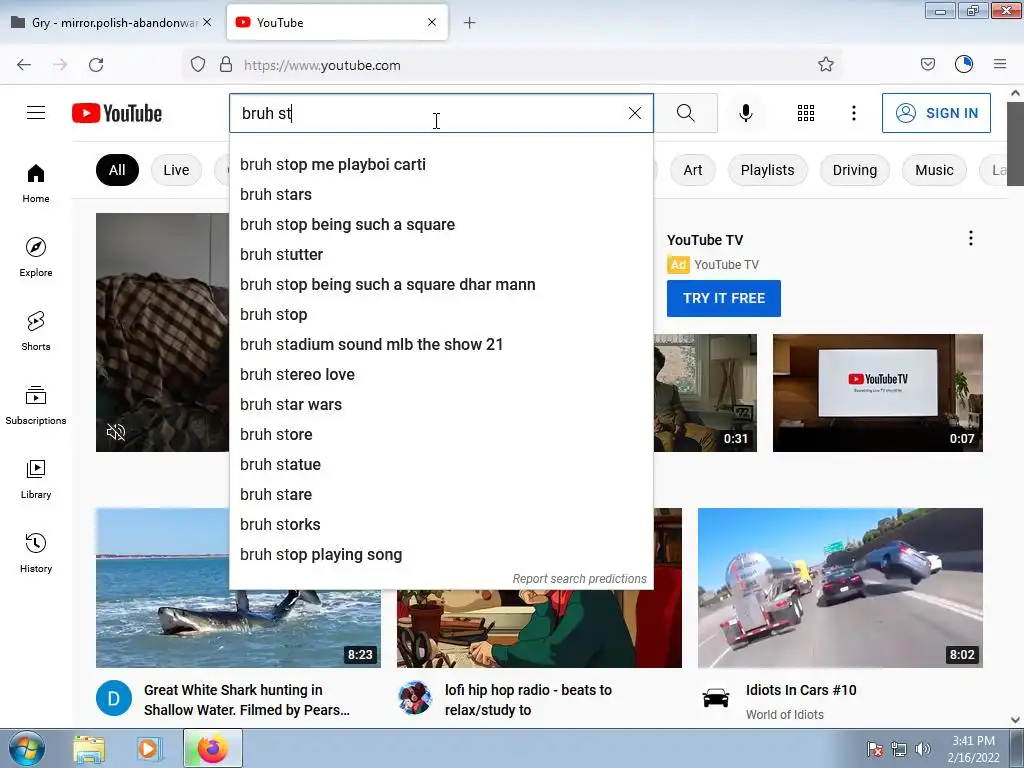Open the YouTube hamburger guide menu
Screen dimensions: 1024x768
pos(36,113)
